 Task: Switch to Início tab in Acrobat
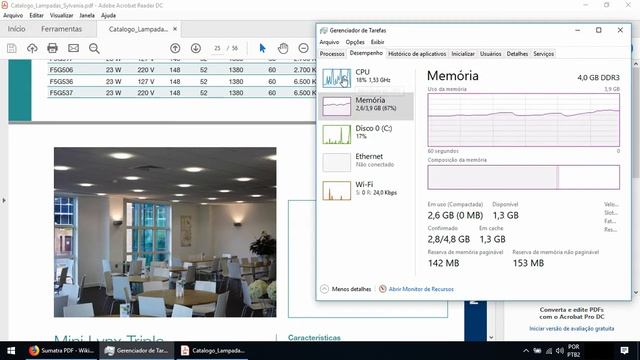(16, 29)
